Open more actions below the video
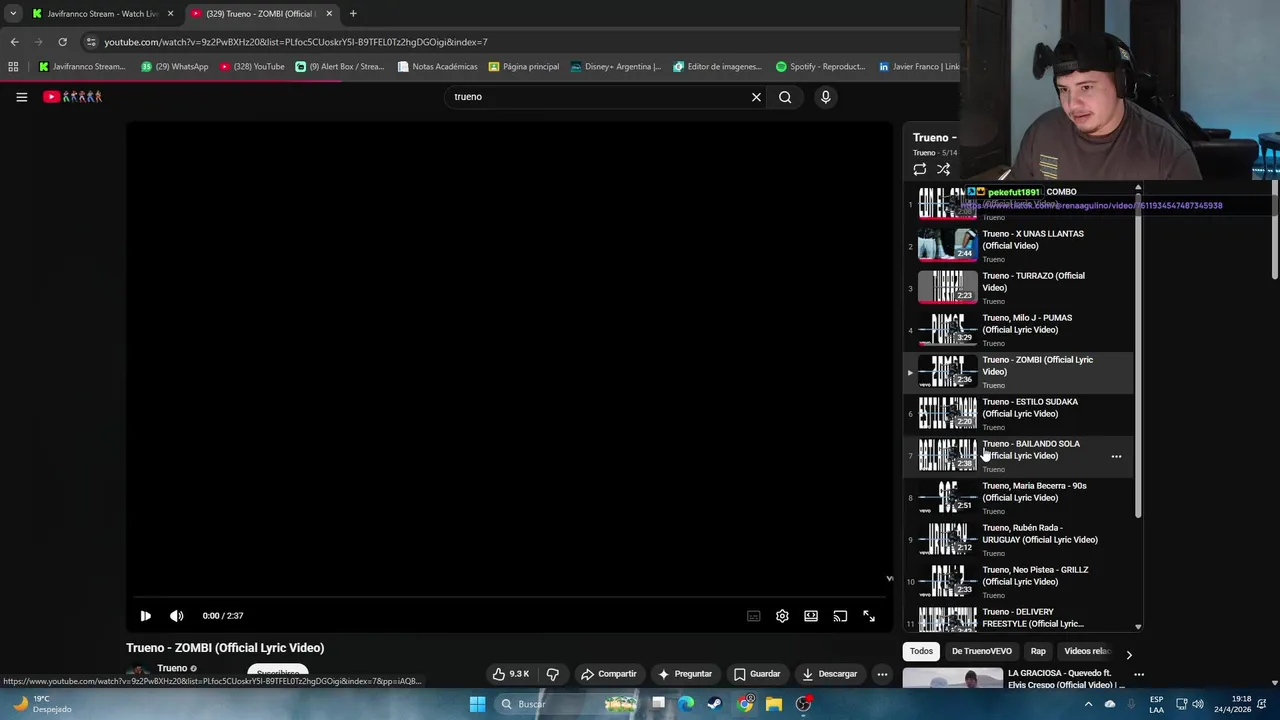Viewport: 1280px width, 720px height. pos(882,674)
